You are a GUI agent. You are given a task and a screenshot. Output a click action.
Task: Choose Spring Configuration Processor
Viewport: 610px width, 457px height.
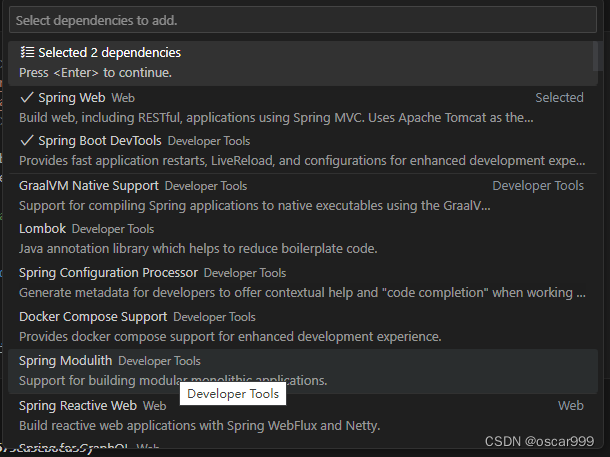point(303,283)
